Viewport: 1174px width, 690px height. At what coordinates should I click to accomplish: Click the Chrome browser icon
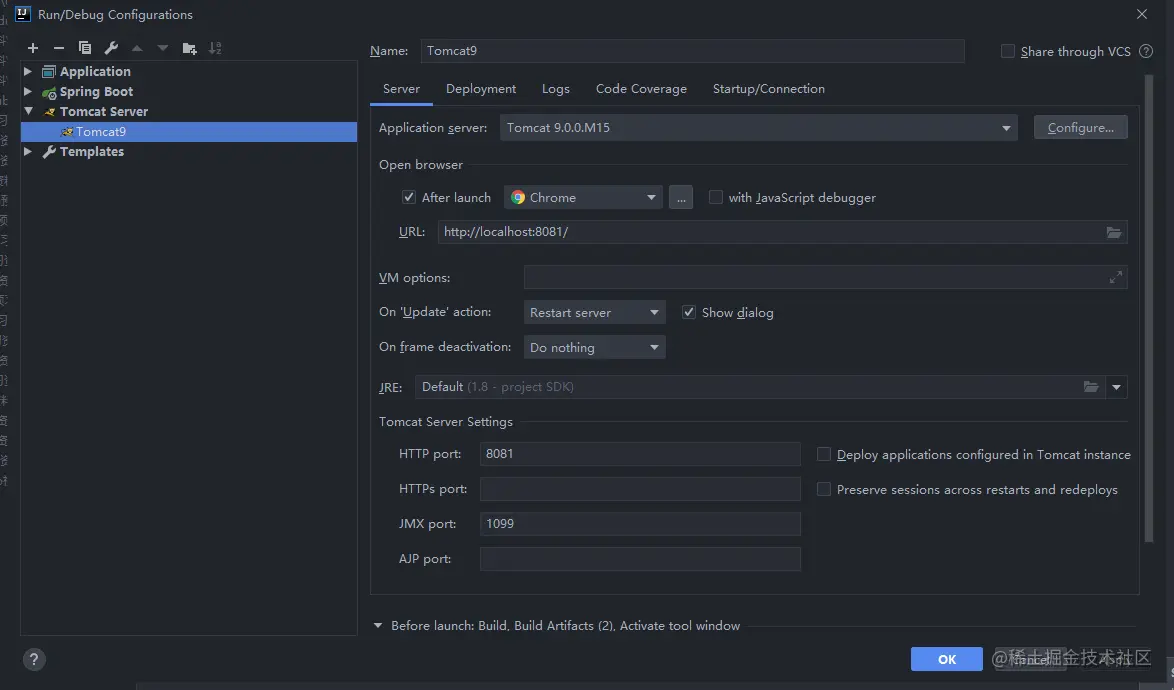(517, 198)
